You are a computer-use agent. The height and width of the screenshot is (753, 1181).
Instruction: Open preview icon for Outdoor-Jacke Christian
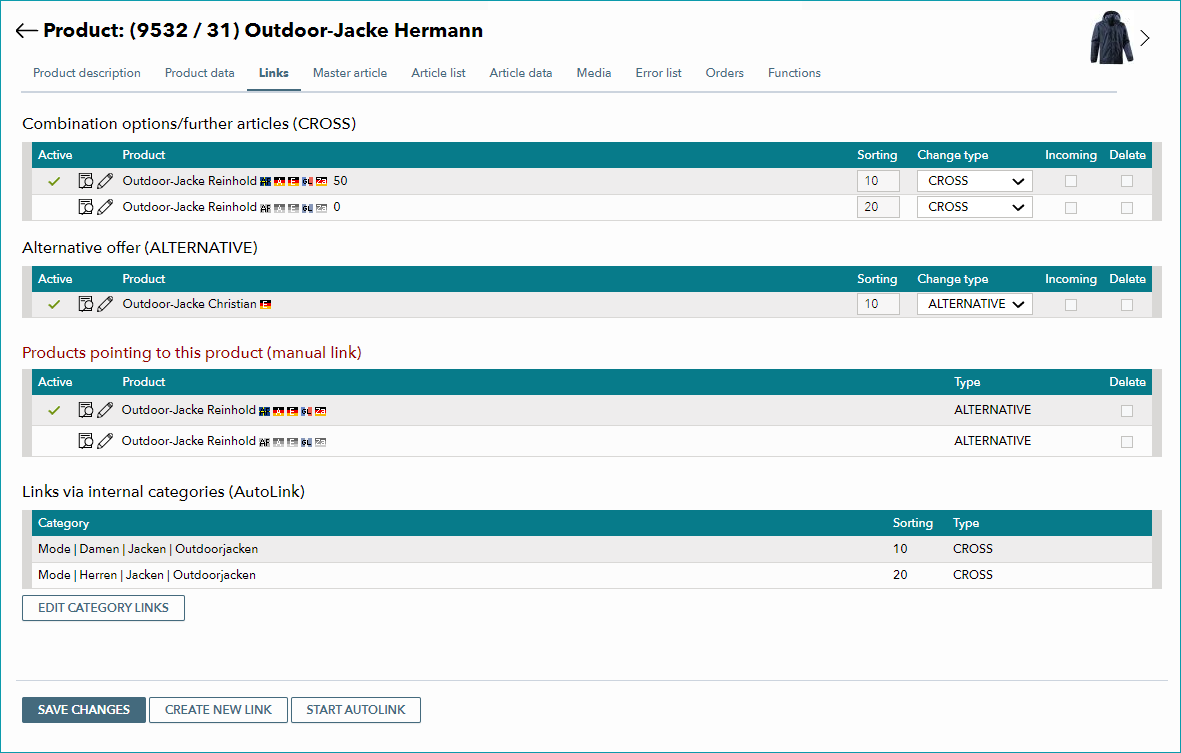(86, 304)
